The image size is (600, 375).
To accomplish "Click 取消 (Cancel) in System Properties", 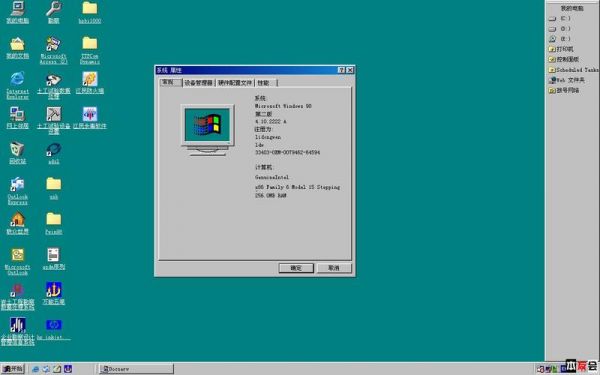I will coord(334,268).
